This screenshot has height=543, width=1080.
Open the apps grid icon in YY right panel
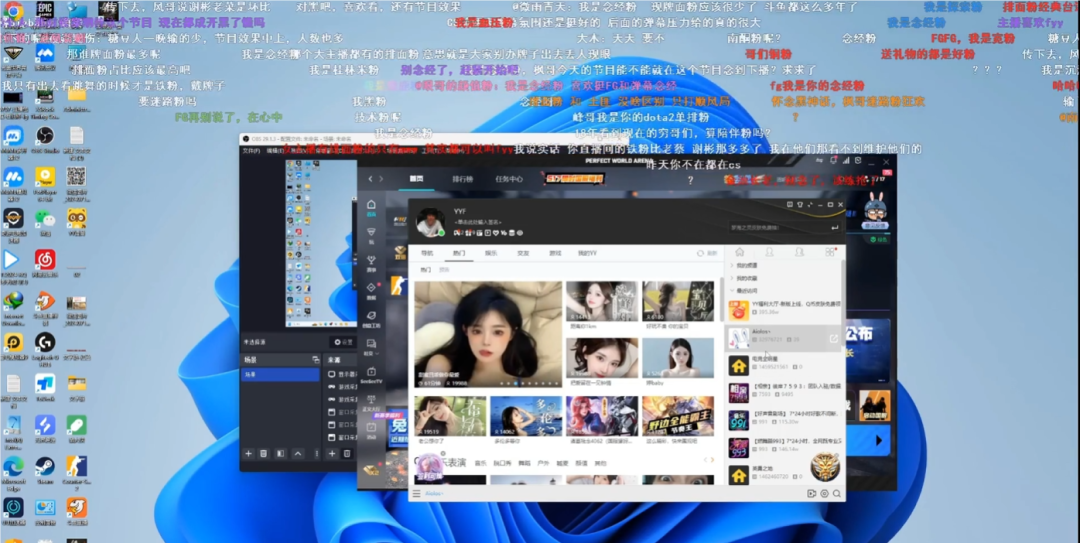coord(830,252)
